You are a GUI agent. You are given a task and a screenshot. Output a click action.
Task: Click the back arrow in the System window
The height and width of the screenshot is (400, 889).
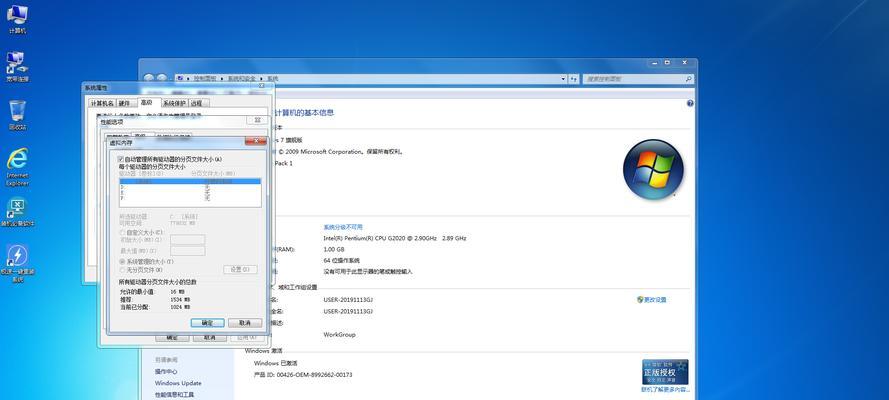tap(149, 78)
